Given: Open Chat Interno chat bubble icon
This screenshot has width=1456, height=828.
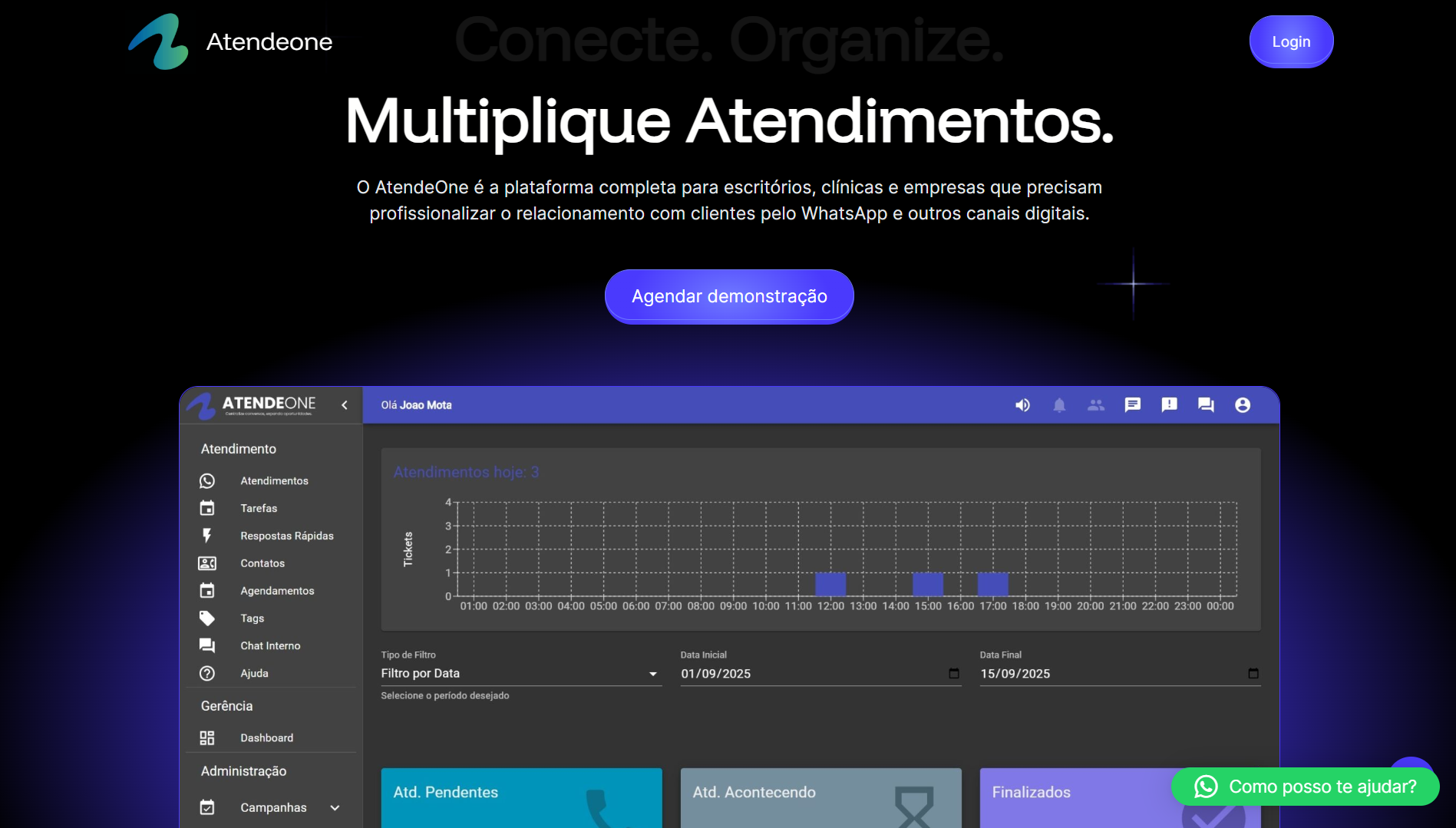Looking at the screenshot, I should 207,645.
